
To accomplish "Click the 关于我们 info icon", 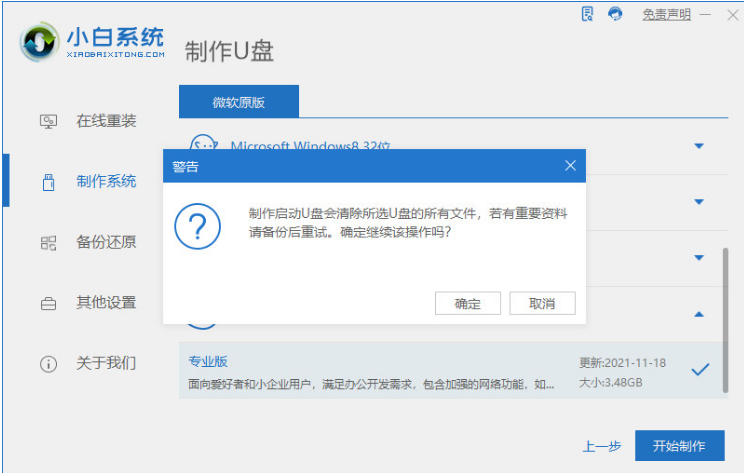I will [x=48, y=364].
